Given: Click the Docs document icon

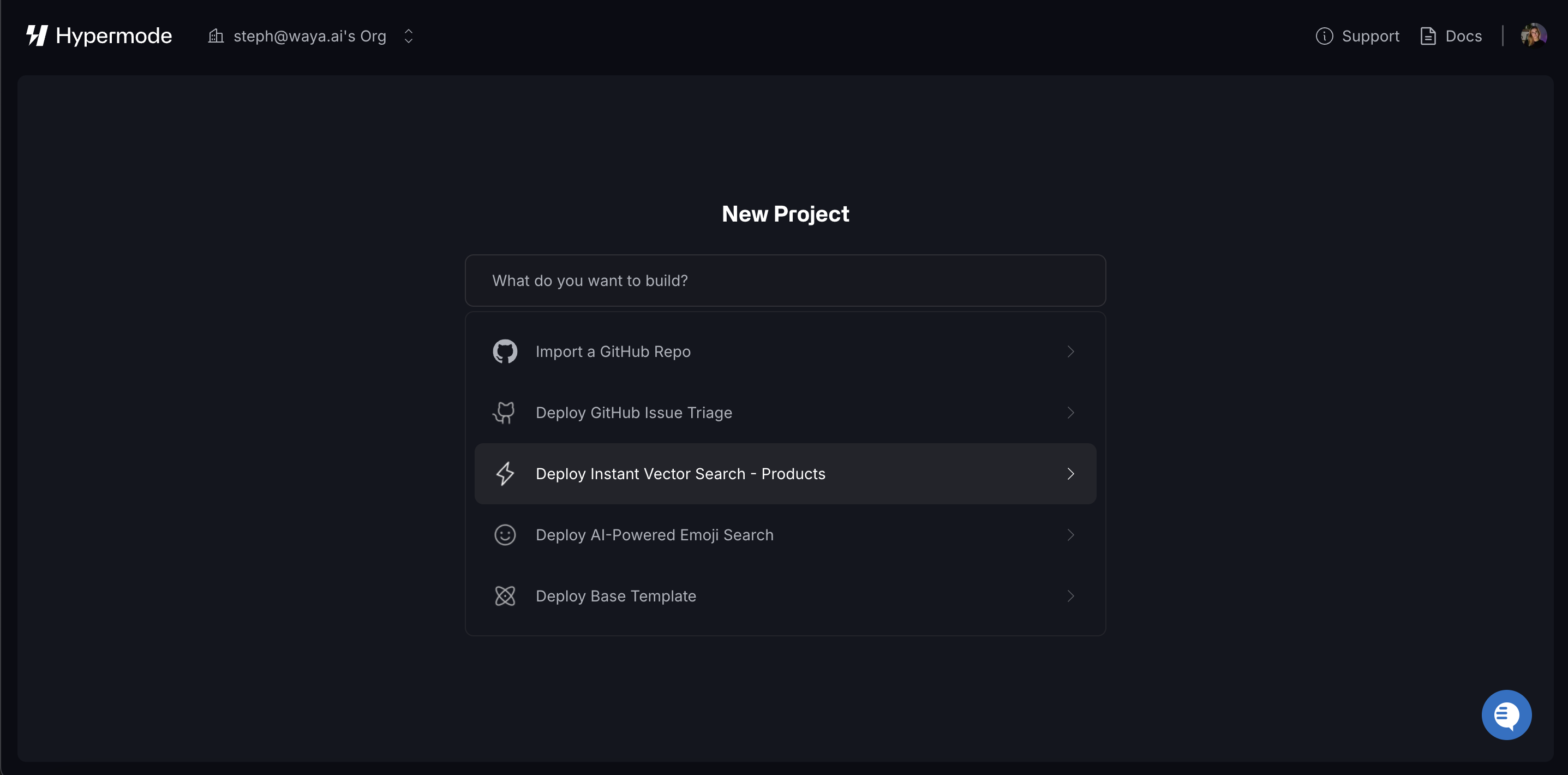Looking at the screenshot, I should (1428, 36).
